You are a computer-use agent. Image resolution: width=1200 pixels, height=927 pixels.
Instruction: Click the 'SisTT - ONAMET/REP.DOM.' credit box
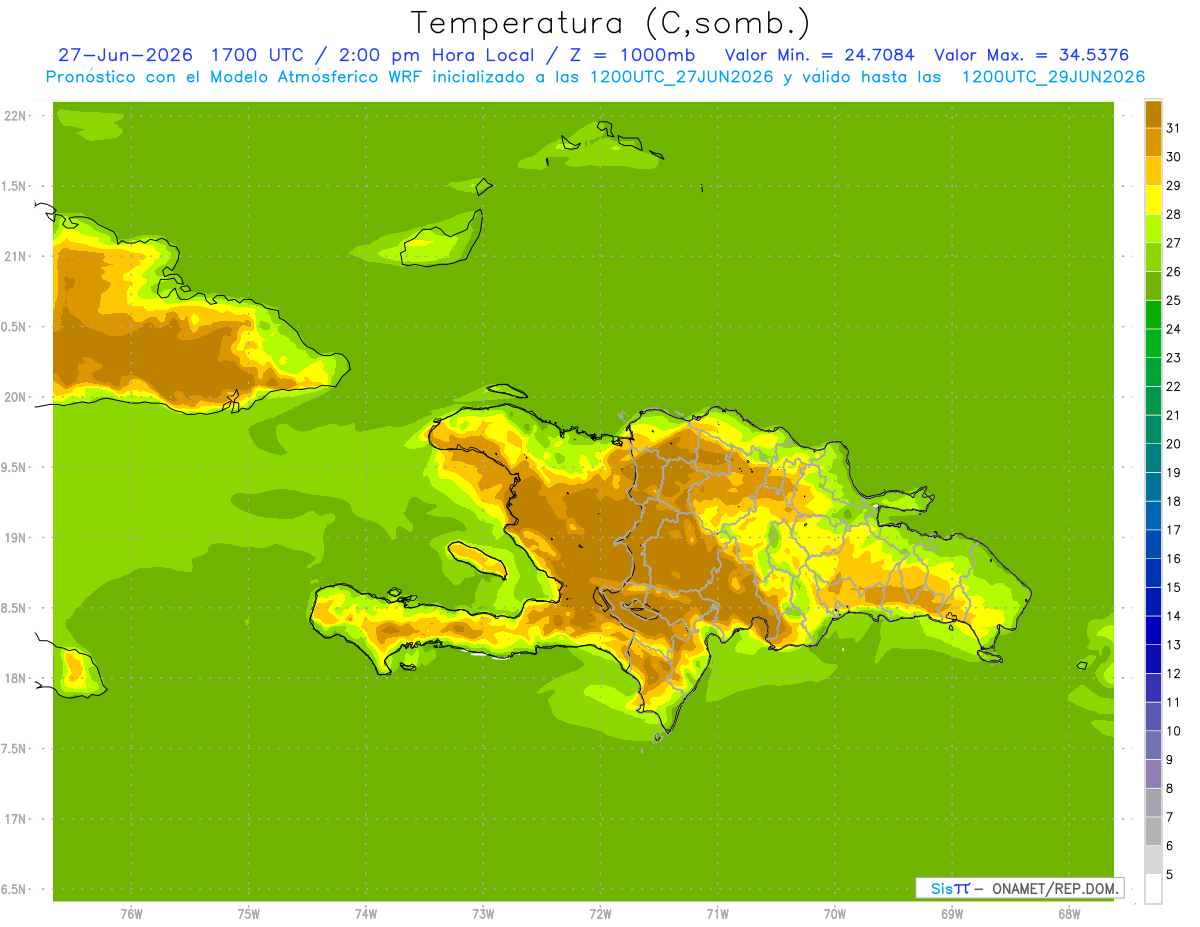point(1019,888)
